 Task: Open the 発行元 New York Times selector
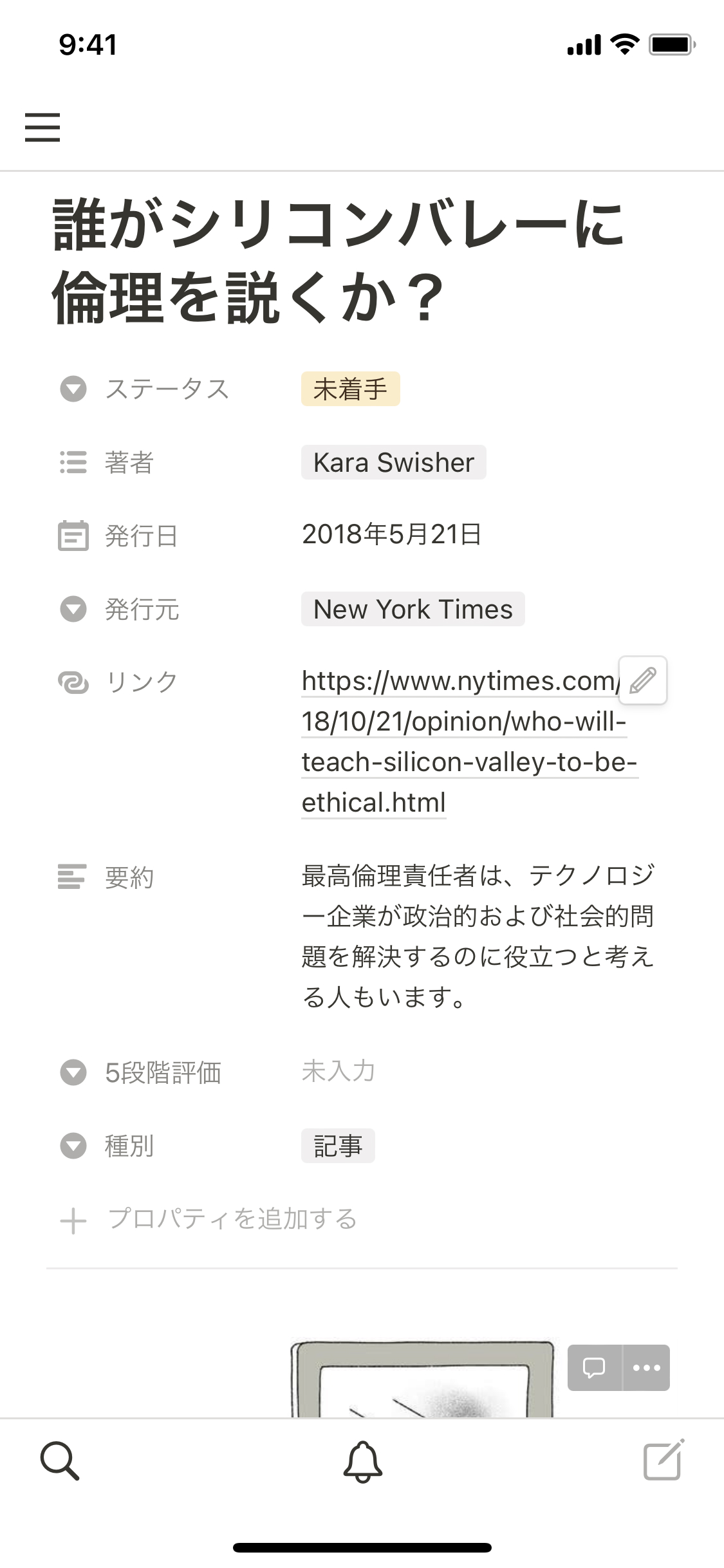[x=413, y=609]
